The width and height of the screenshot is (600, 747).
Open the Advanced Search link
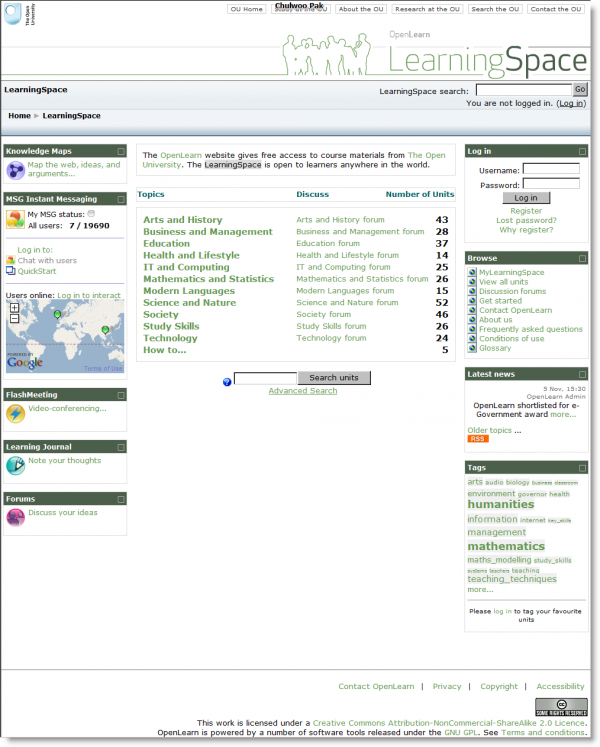pyautogui.click(x=303, y=391)
